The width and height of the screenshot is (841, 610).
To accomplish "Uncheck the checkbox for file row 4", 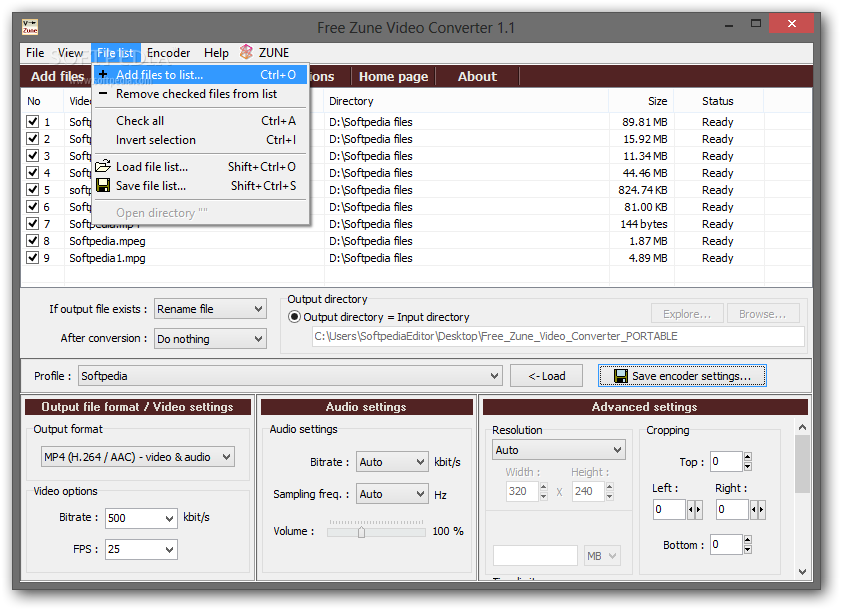I will pos(33,172).
